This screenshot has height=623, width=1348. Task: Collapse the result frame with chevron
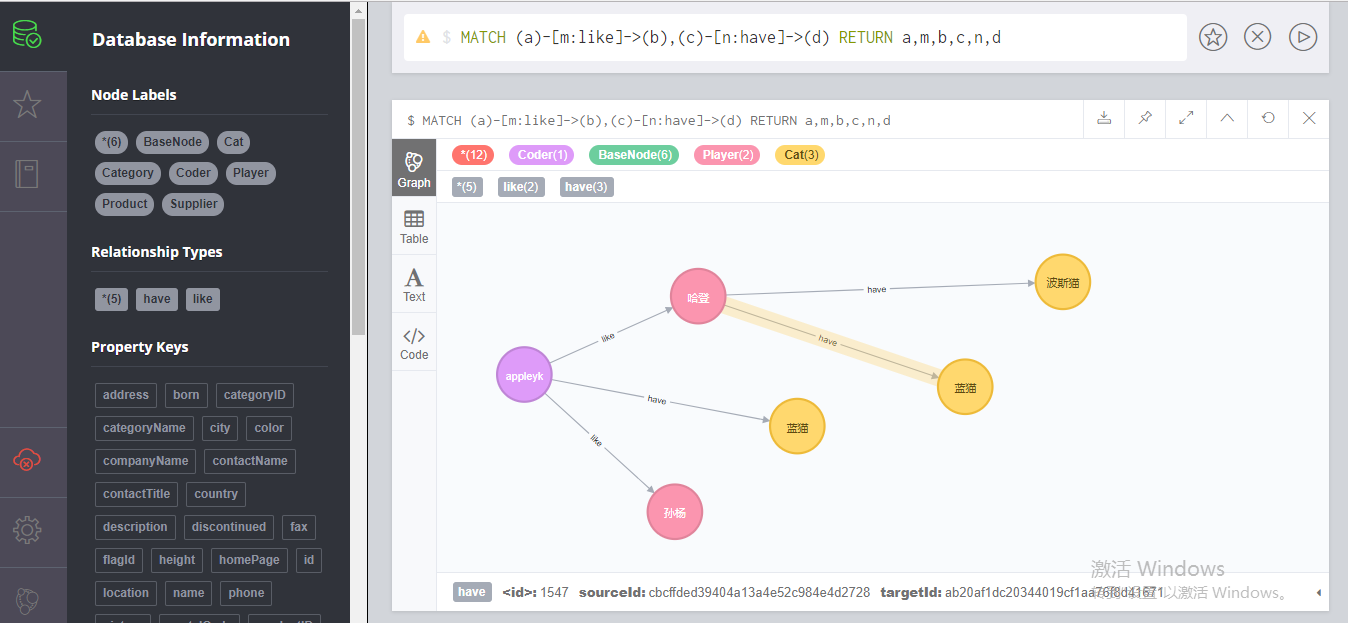1227,118
